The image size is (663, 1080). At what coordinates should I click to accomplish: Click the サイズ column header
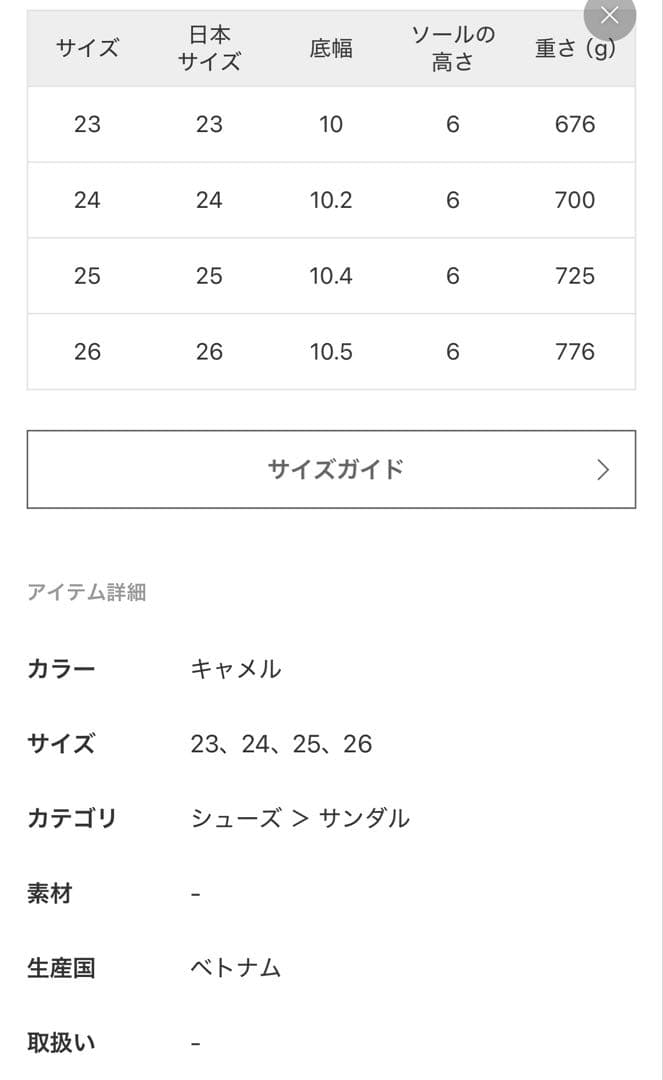[88, 48]
